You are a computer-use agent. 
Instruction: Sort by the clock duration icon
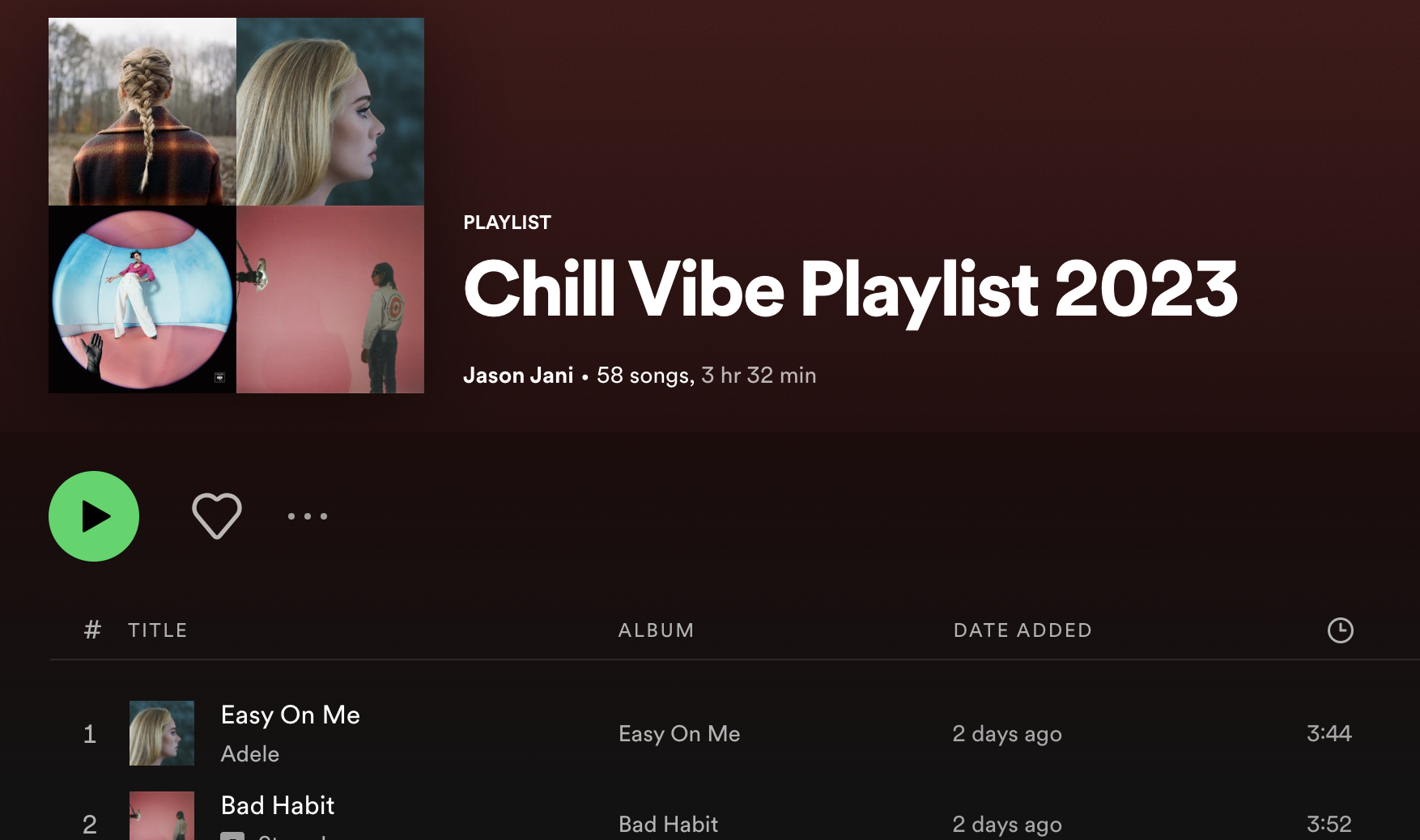tap(1341, 630)
